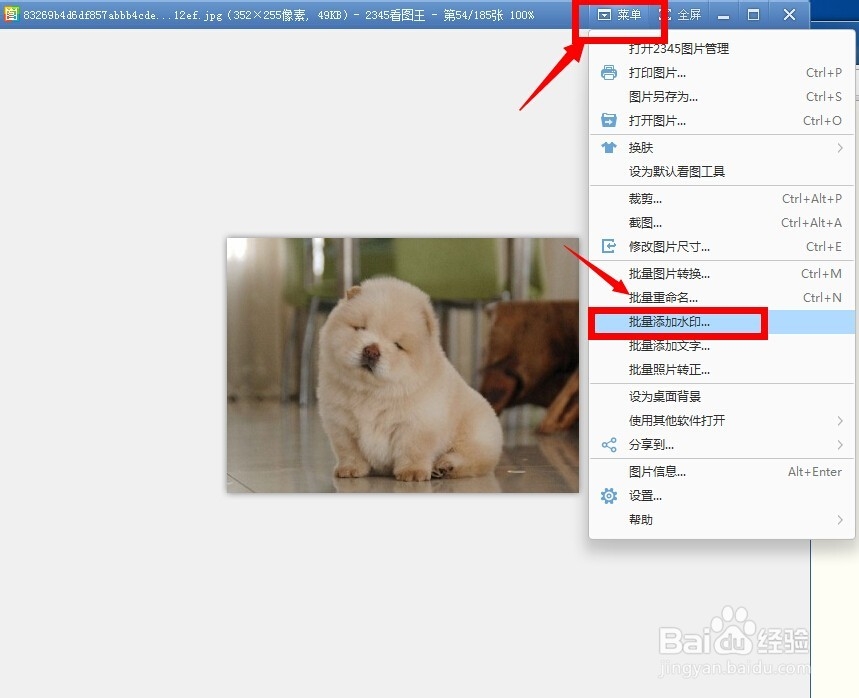Select 批量重命名... menu item
The height and width of the screenshot is (698, 859).
[721, 298]
